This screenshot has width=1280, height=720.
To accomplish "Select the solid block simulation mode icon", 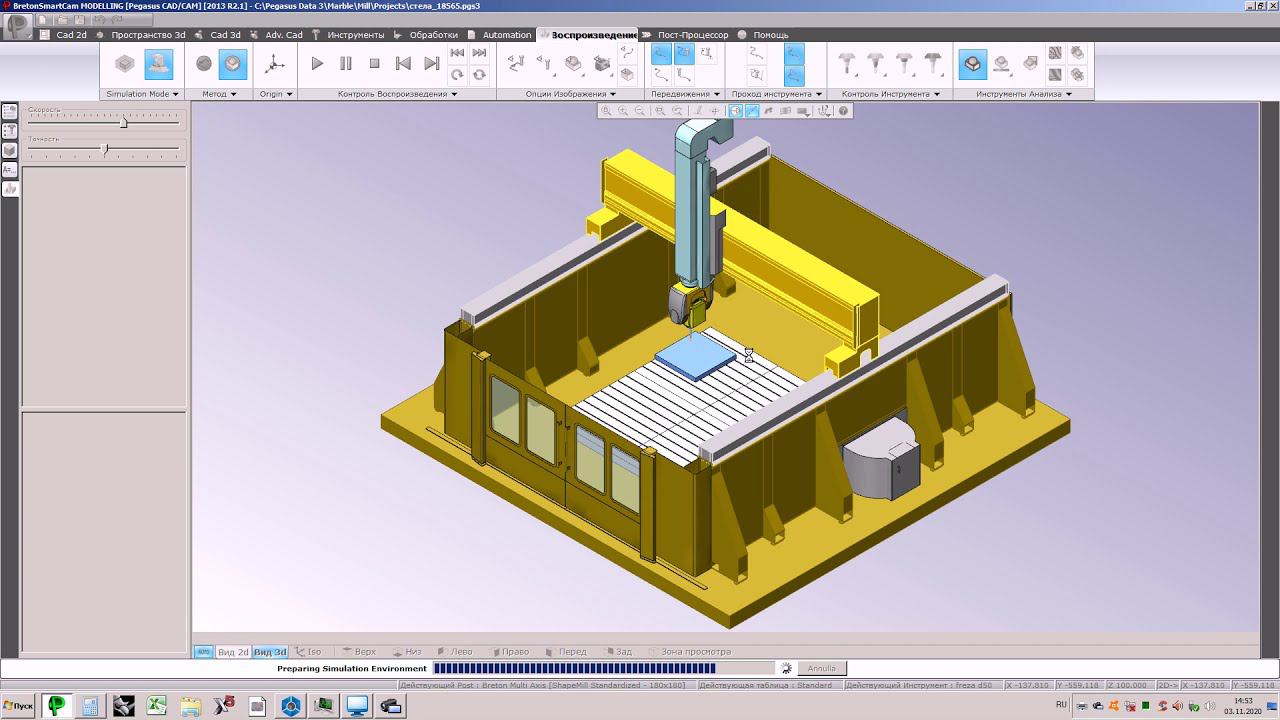I will [x=125, y=64].
